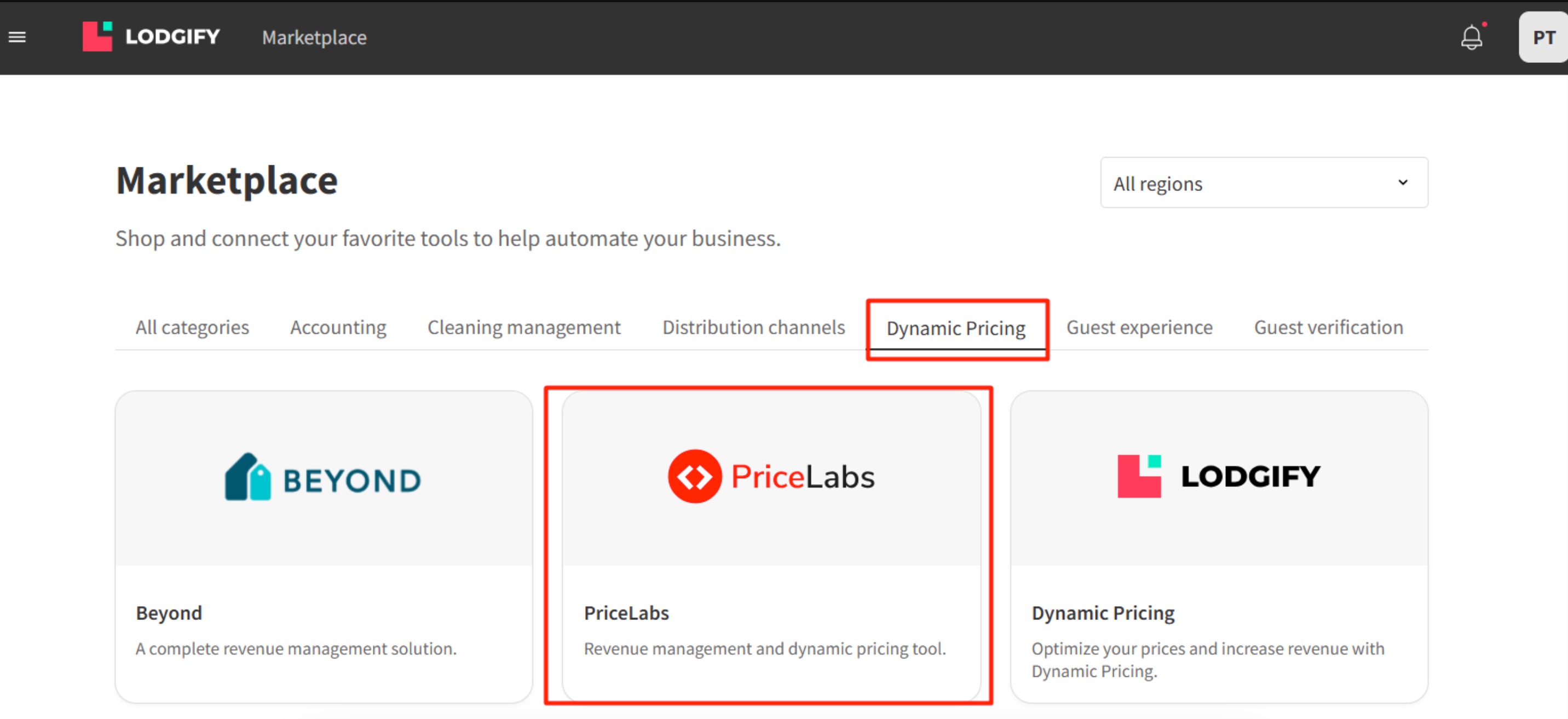This screenshot has height=719, width=1568.
Task: Click the Beyond logo thumbnail
Action: tap(323, 478)
